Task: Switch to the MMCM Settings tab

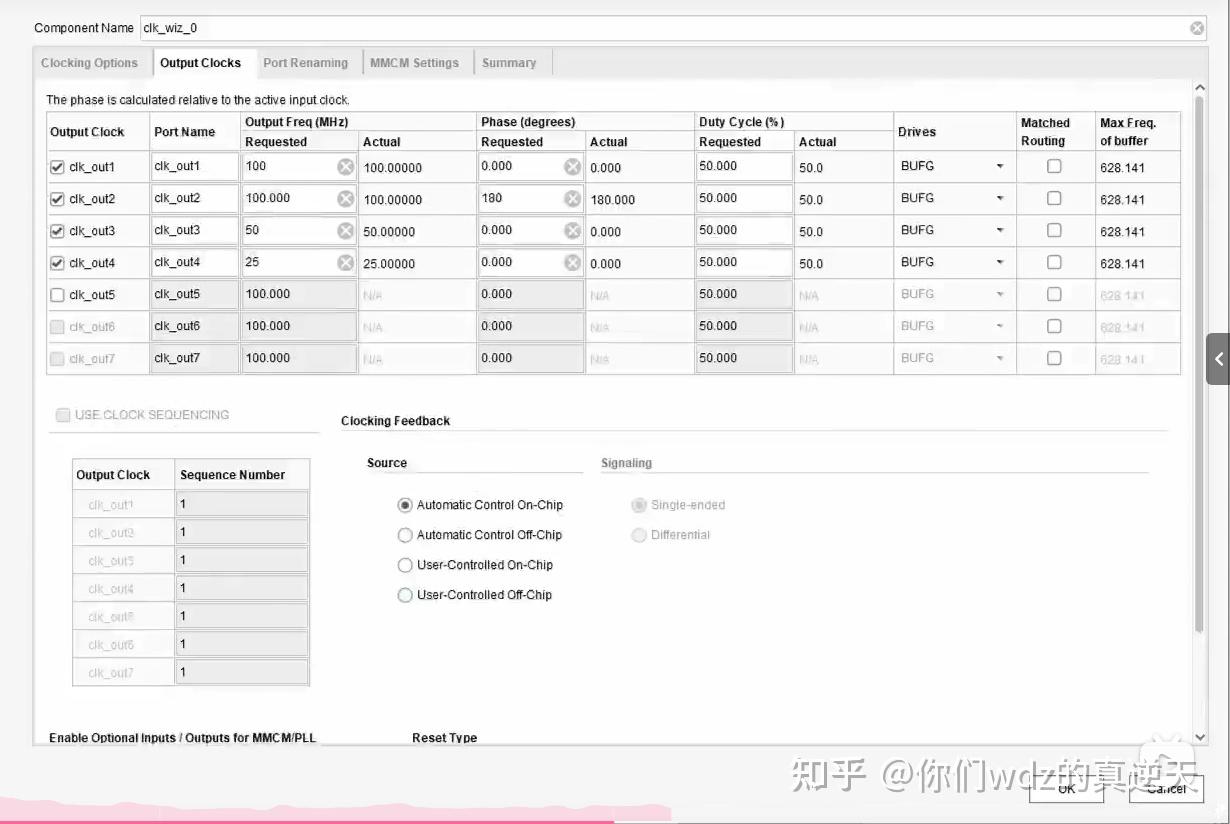Action: [x=416, y=62]
